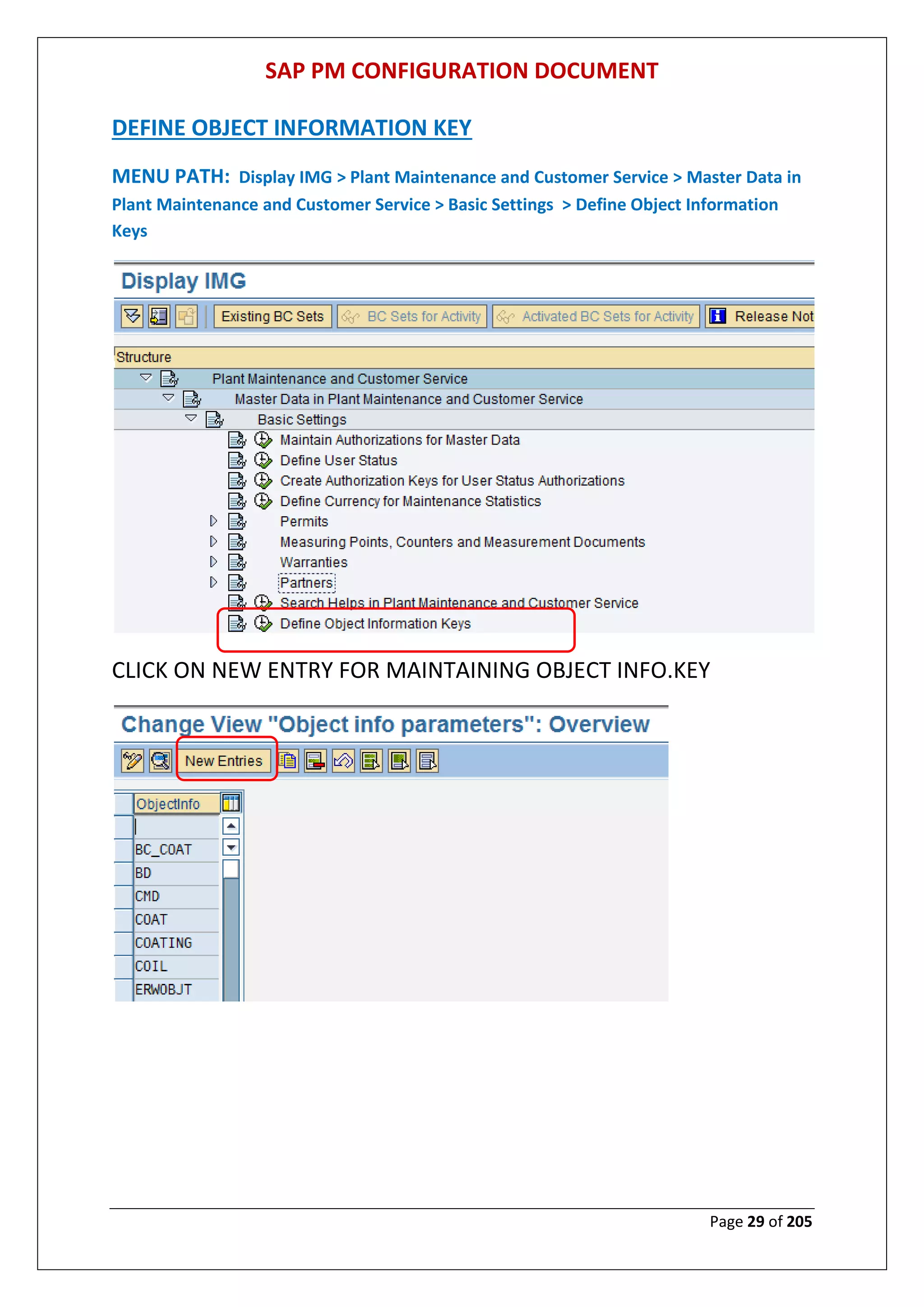Select the BC_COAT row selector
Screen dimensions: 924x1307
pyautogui.click(x=124, y=850)
